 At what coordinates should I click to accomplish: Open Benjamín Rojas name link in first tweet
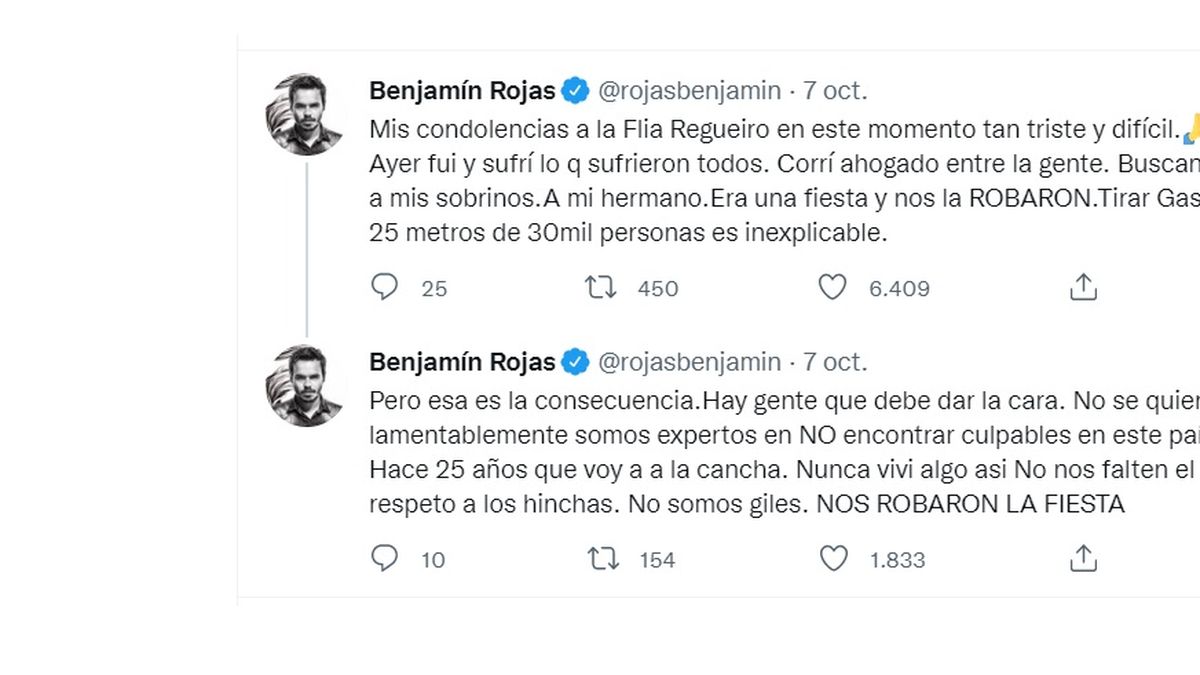point(462,91)
